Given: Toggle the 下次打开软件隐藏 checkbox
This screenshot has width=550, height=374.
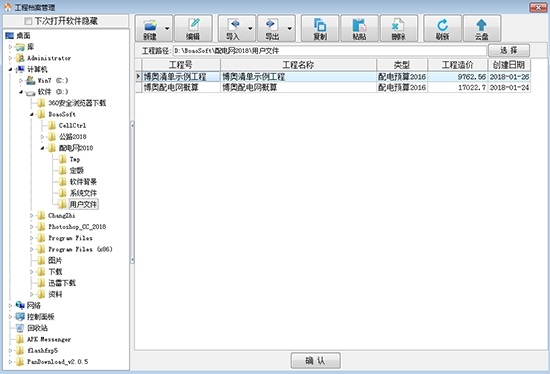Looking at the screenshot, I should pyautogui.click(x=28, y=21).
